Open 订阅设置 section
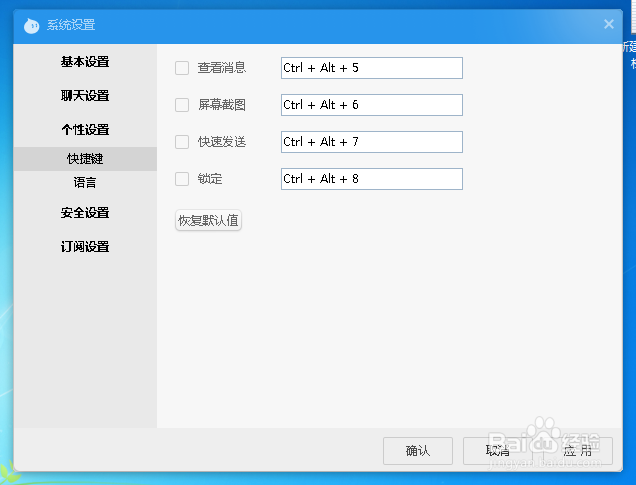The height and width of the screenshot is (485, 636). (x=85, y=247)
